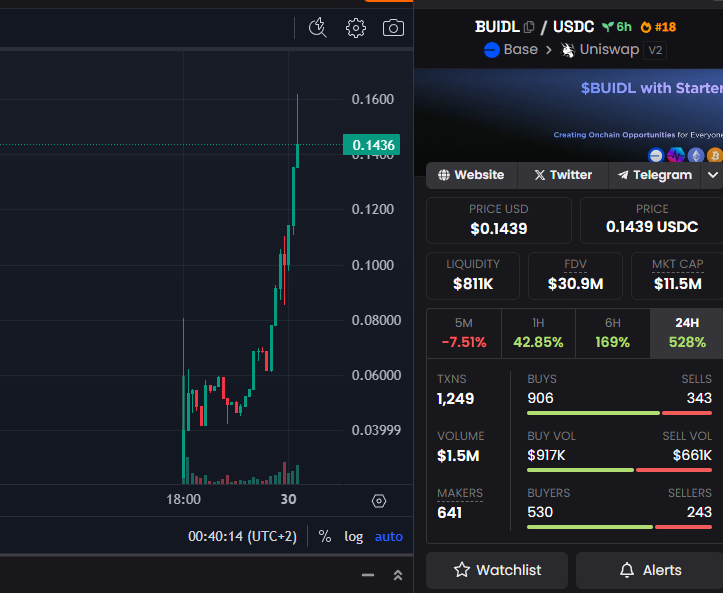The image size is (723, 593).
Task: Open the project Website link
Action: point(471,175)
